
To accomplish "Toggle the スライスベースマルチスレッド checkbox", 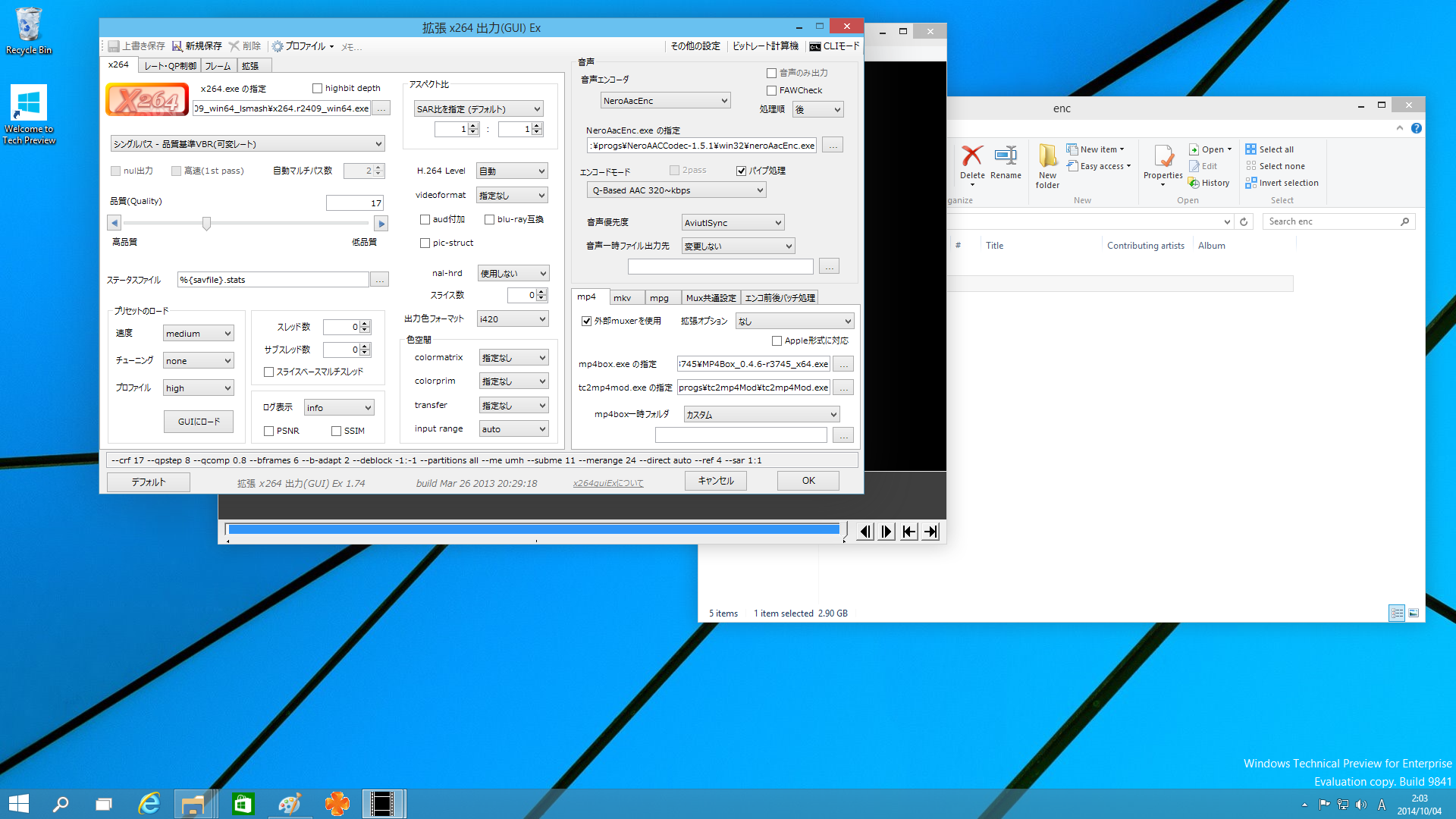I will [268, 372].
